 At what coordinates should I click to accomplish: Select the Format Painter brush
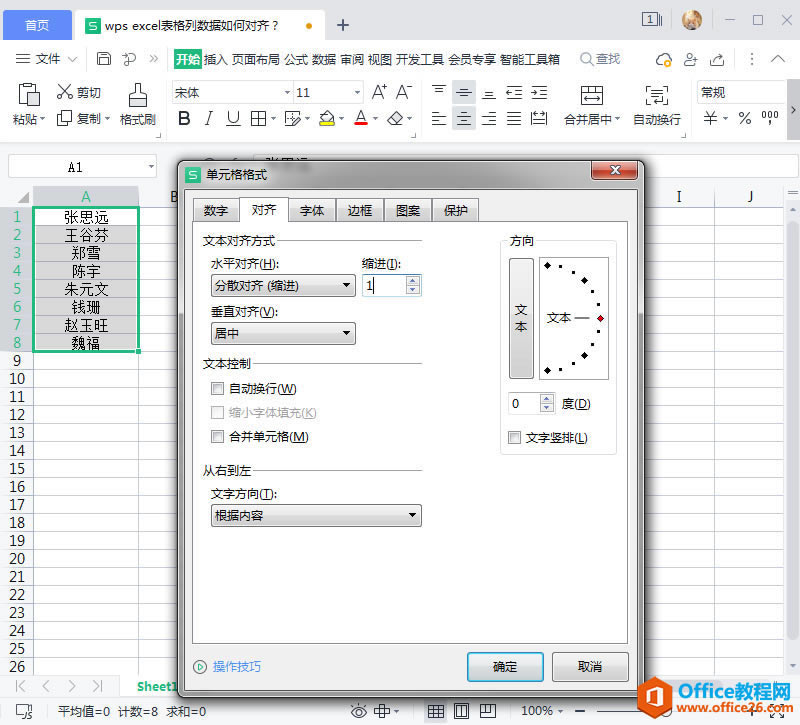pyautogui.click(x=137, y=95)
